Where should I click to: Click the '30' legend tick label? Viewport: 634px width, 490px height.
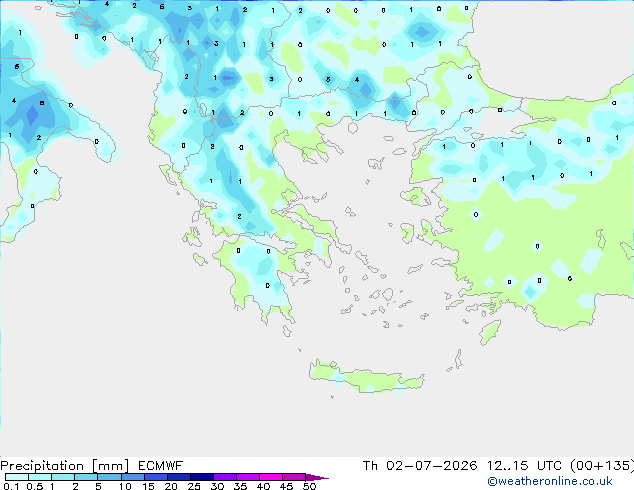(217, 486)
